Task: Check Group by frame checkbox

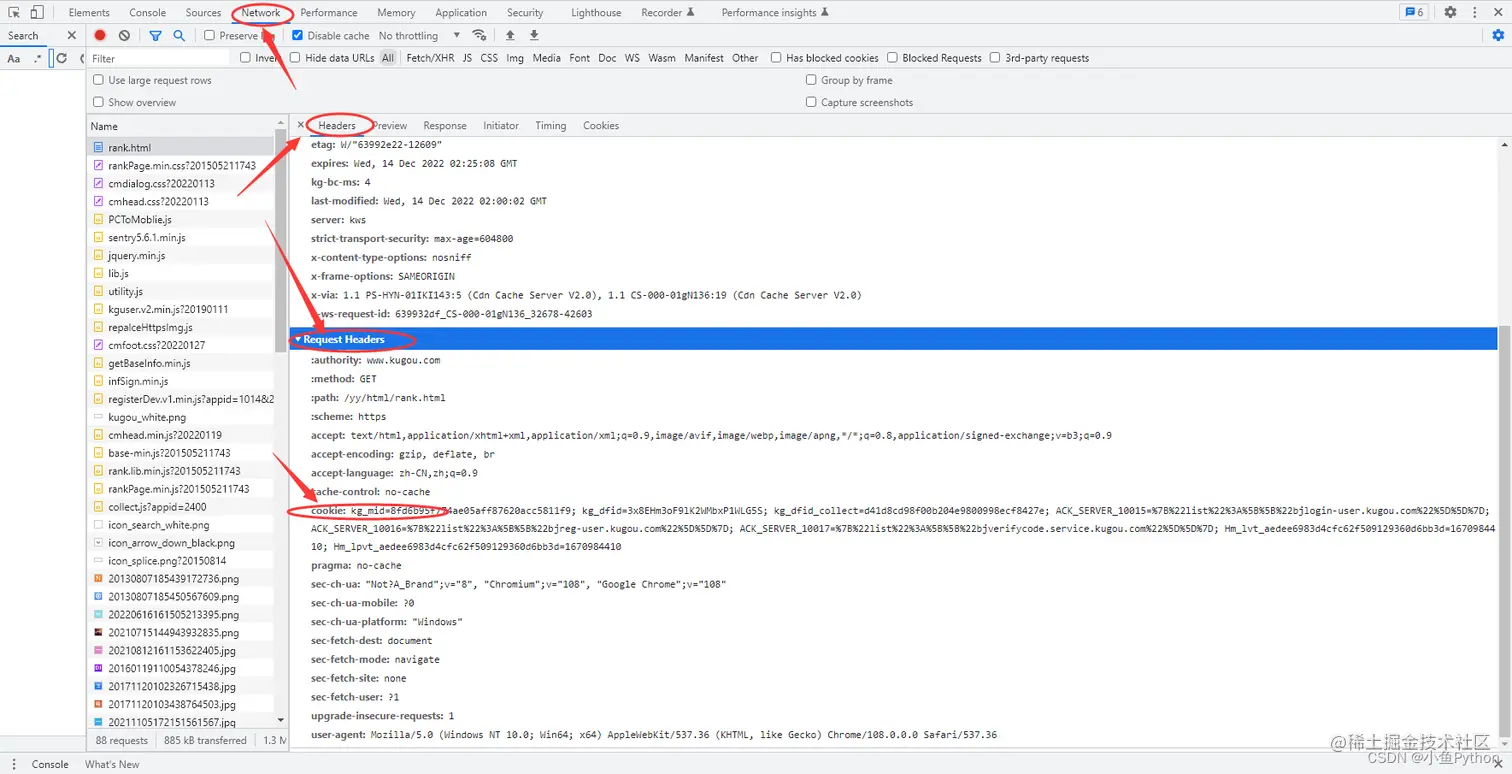Action: pyautogui.click(x=812, y=80)
